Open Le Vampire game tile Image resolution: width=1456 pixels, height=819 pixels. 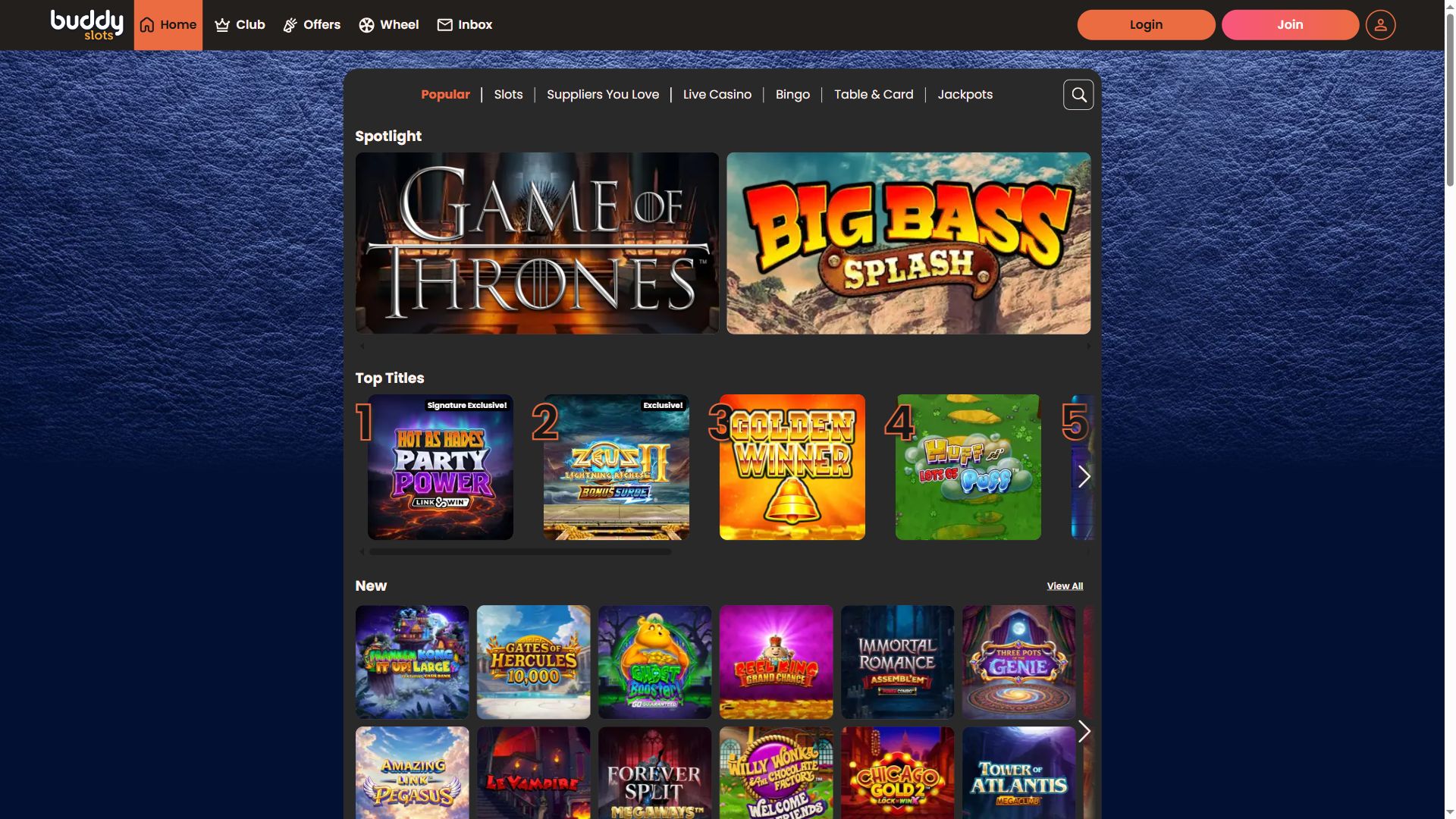pyautogui.click(x=534, y=773)
